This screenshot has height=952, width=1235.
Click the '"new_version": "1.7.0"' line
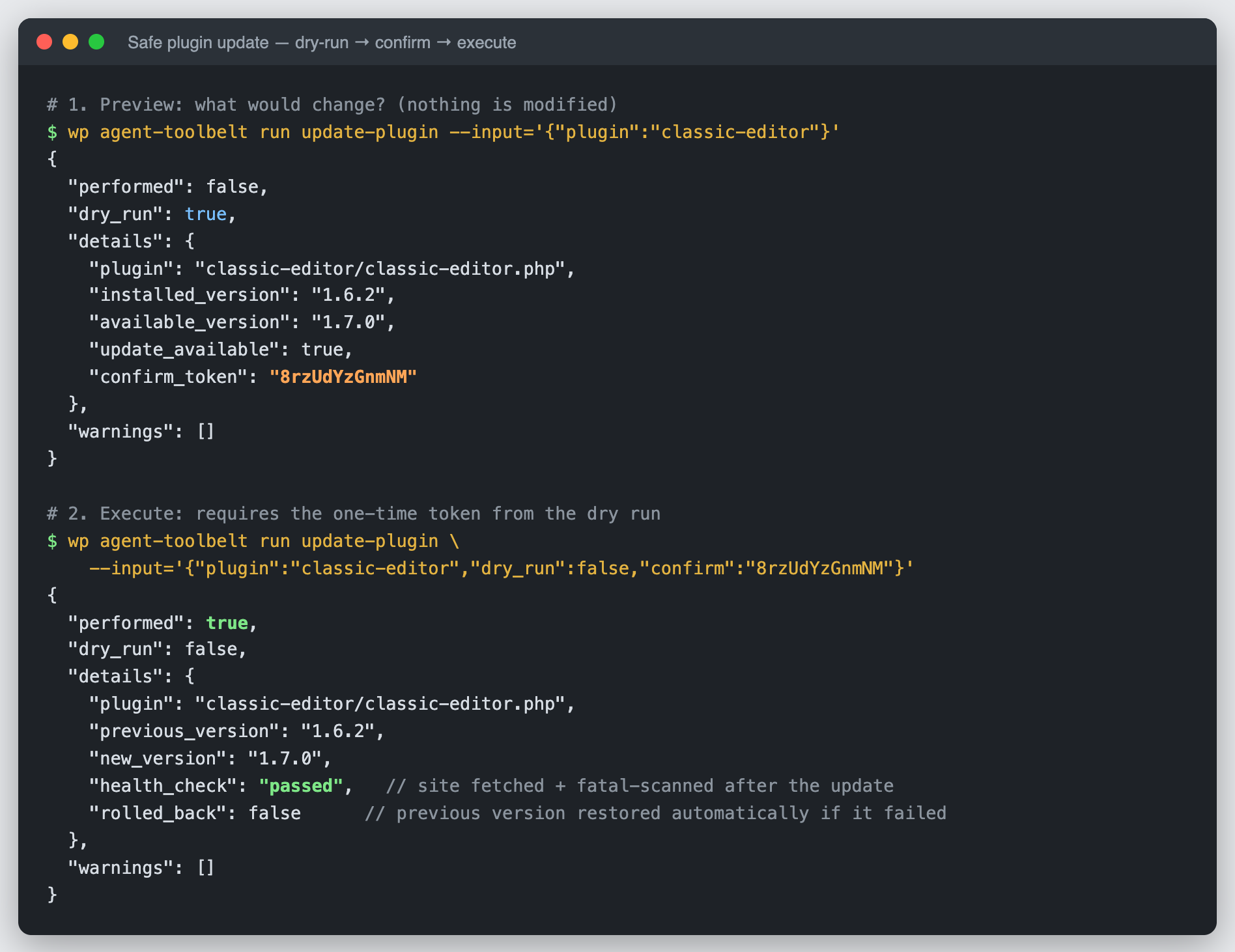[210, 759]
